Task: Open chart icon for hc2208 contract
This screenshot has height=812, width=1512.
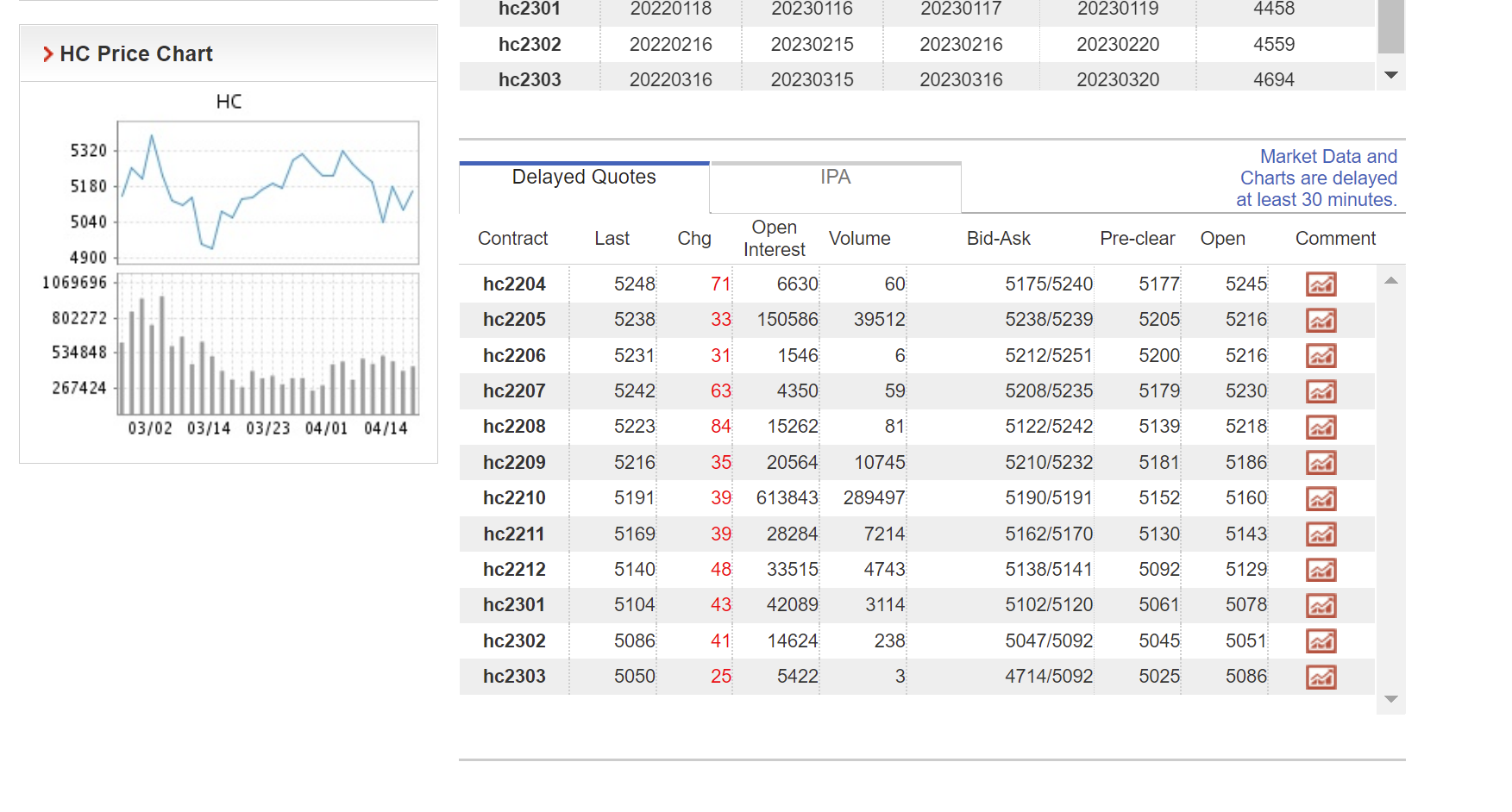Action: click(1321, 427)
